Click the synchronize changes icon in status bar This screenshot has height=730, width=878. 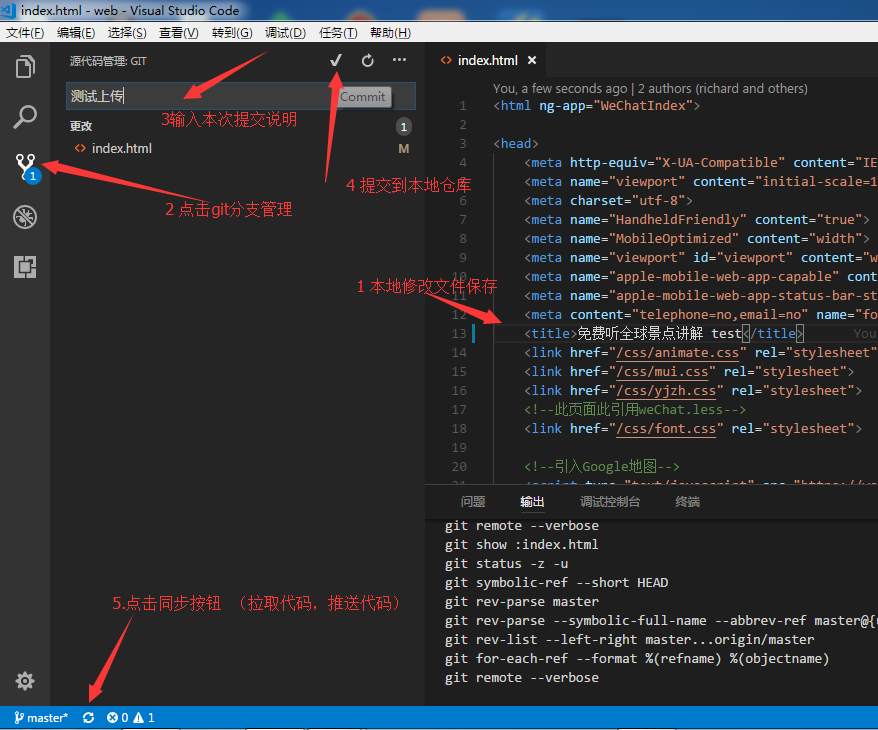tap(88, 718)
